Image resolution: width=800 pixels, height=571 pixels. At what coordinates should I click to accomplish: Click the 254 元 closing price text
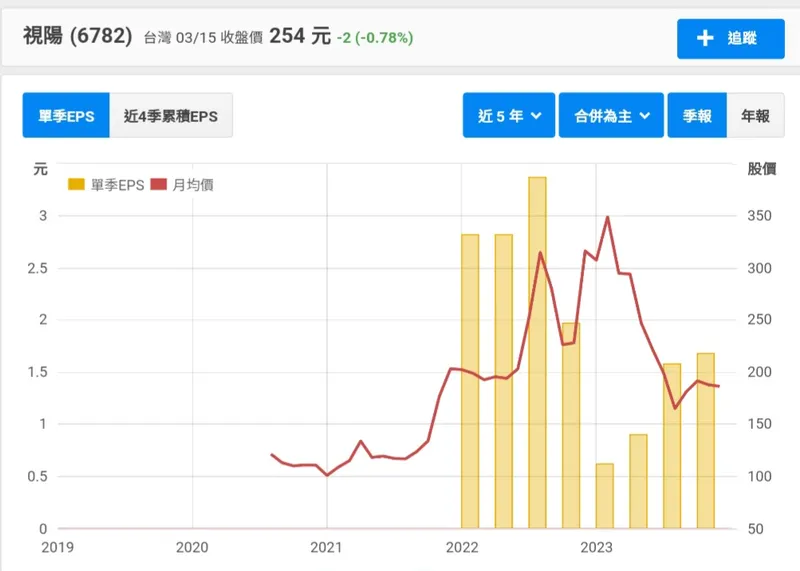[x=300, y=37]
